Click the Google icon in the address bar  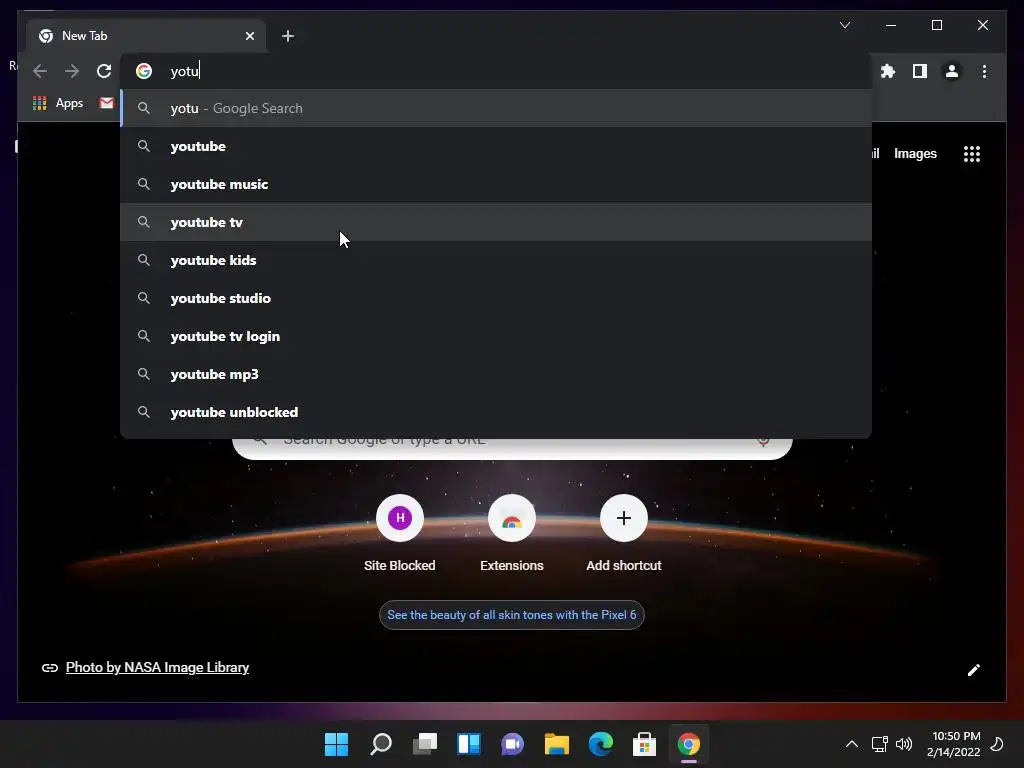pos(144,71)
